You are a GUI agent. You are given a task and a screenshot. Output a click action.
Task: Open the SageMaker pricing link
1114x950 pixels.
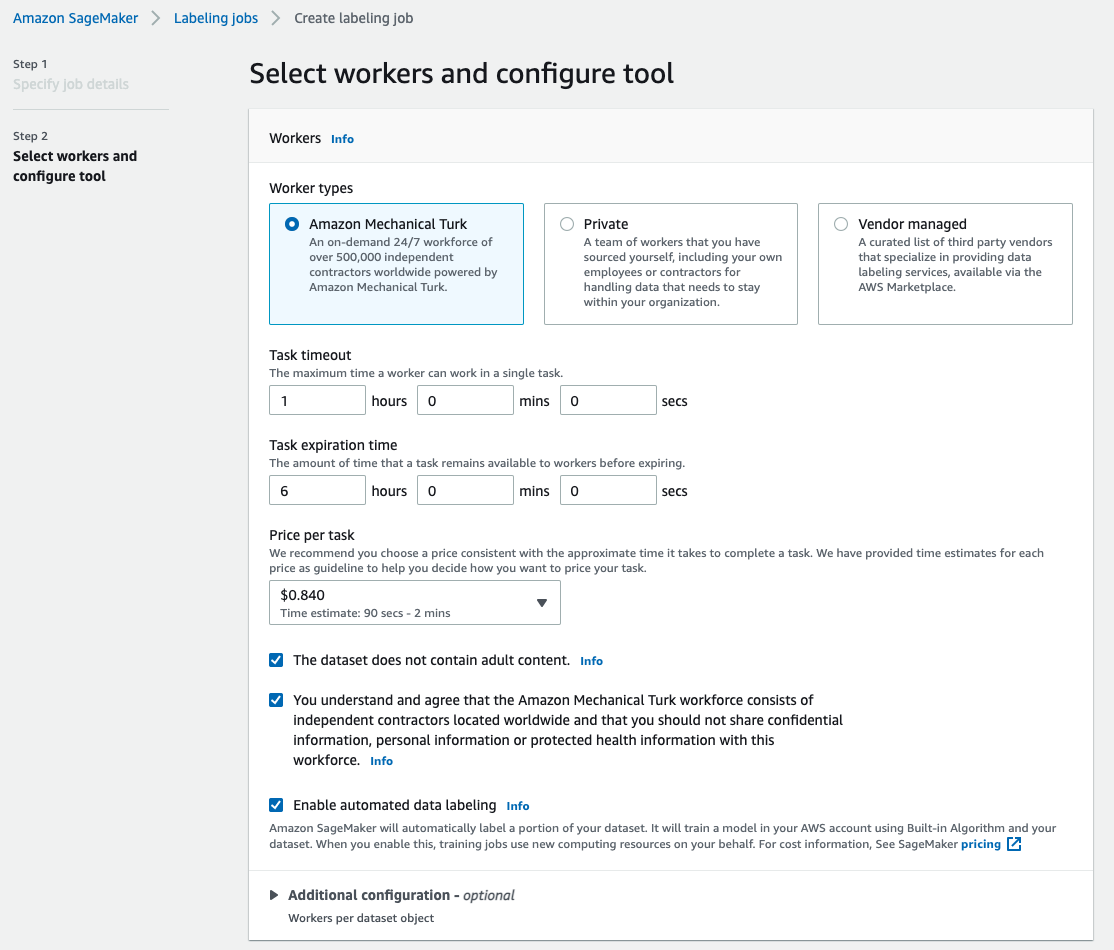[x=980, y=844]
